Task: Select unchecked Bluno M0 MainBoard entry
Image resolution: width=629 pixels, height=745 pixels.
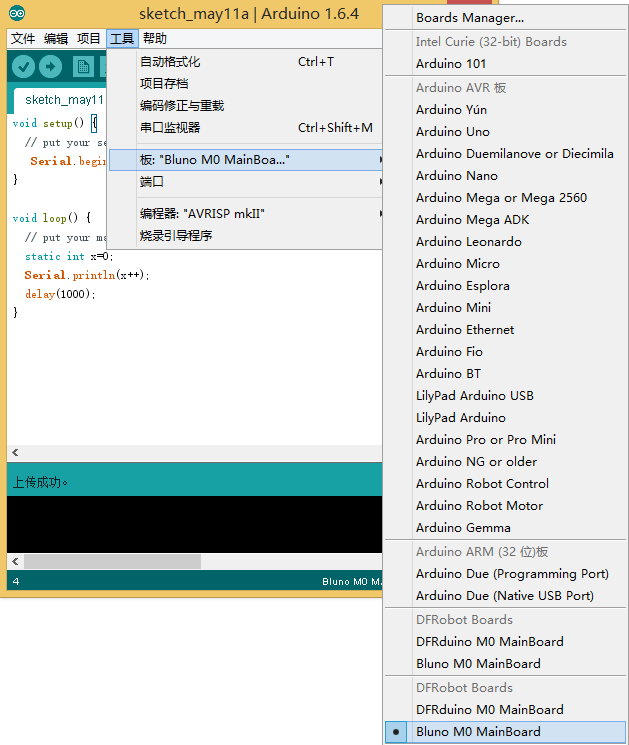Action: coord(505,664)
